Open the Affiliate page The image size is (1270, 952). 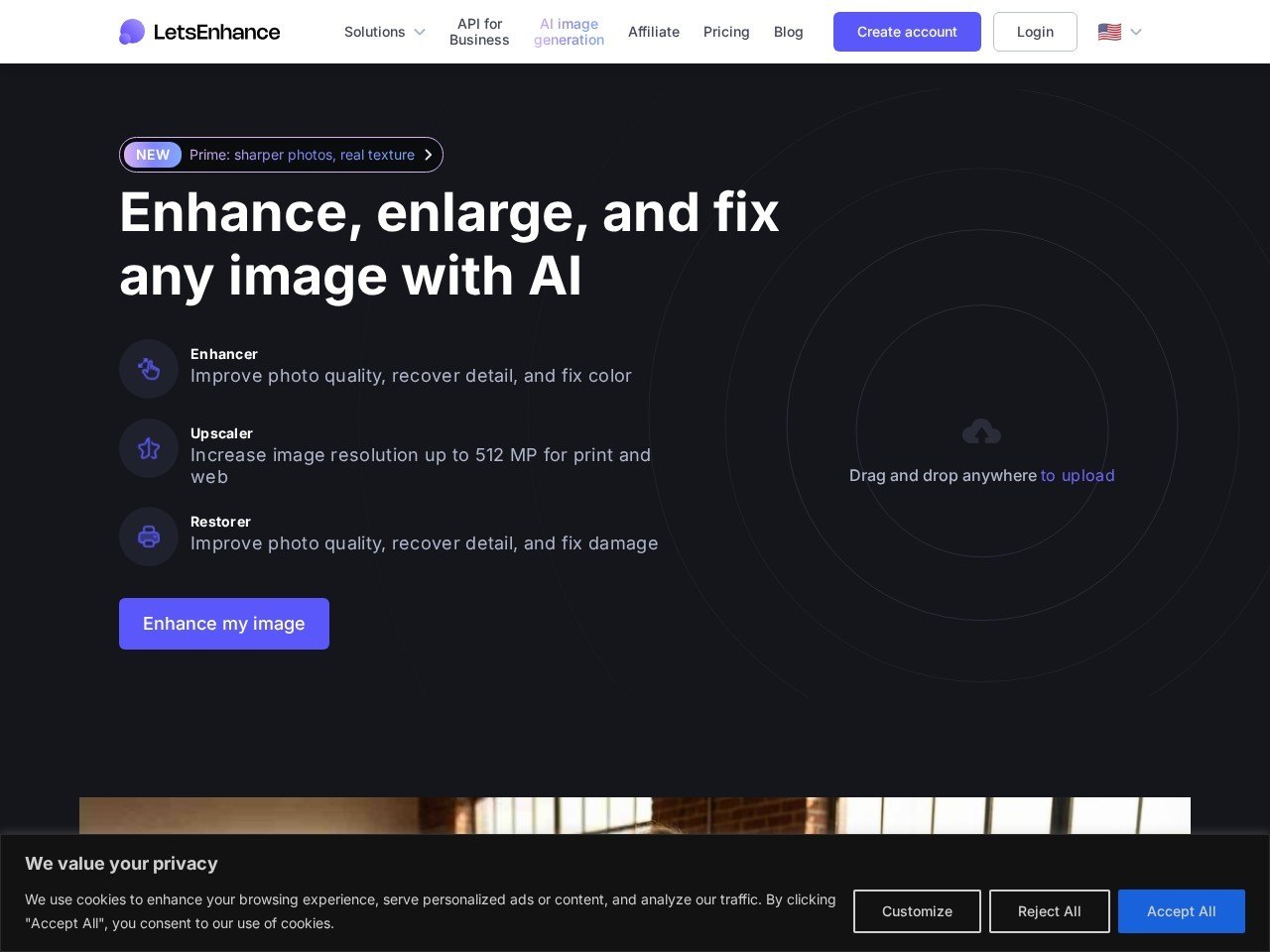(x=654, y=32)
